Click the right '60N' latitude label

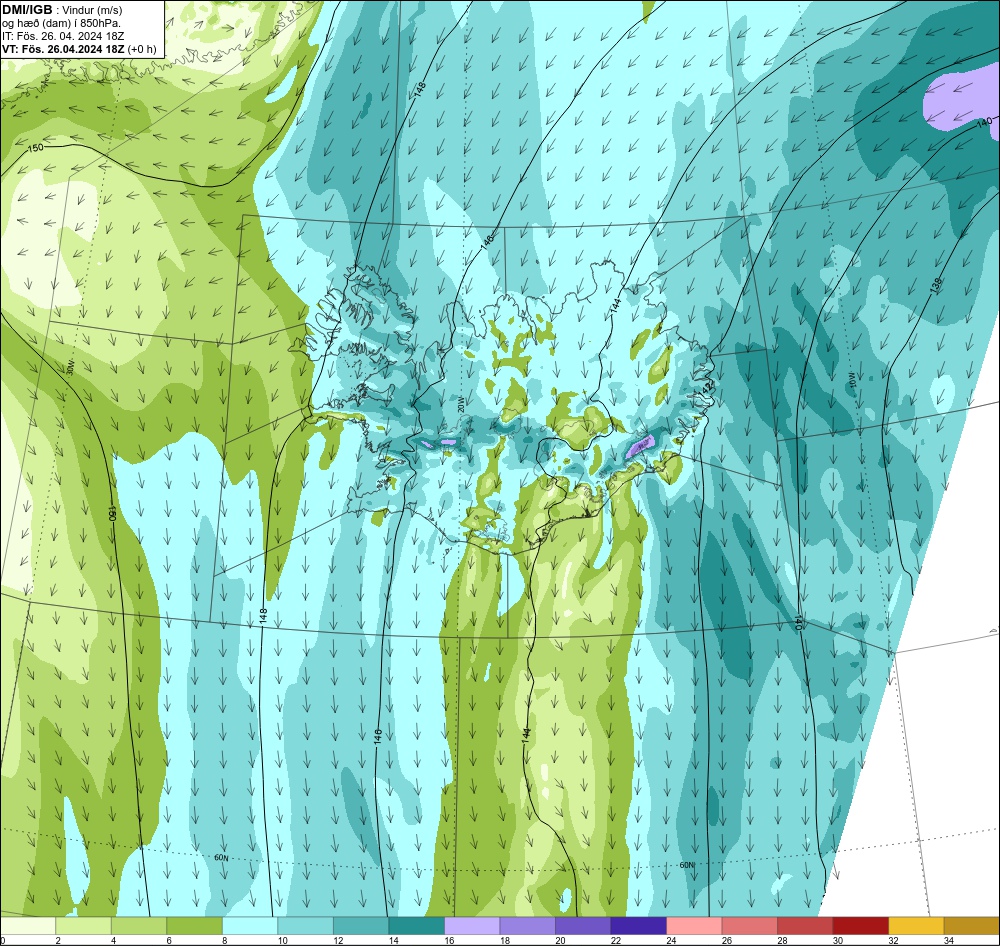point(686,865)
